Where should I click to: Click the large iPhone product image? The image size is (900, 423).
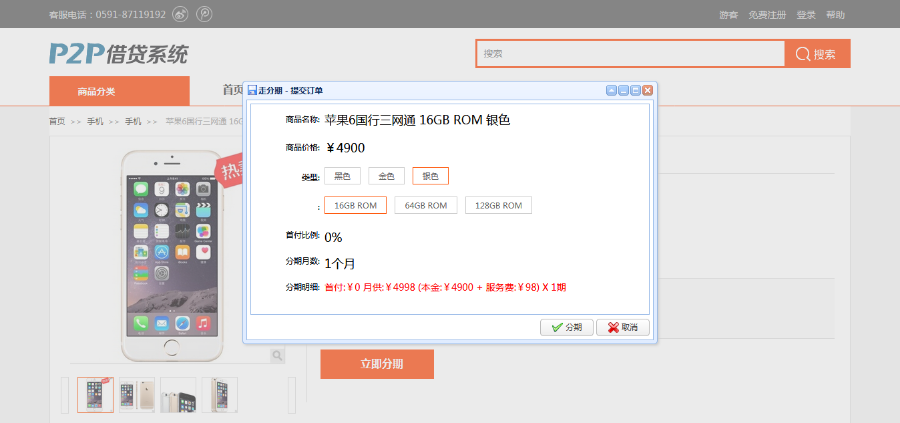[x=172, y=256]
